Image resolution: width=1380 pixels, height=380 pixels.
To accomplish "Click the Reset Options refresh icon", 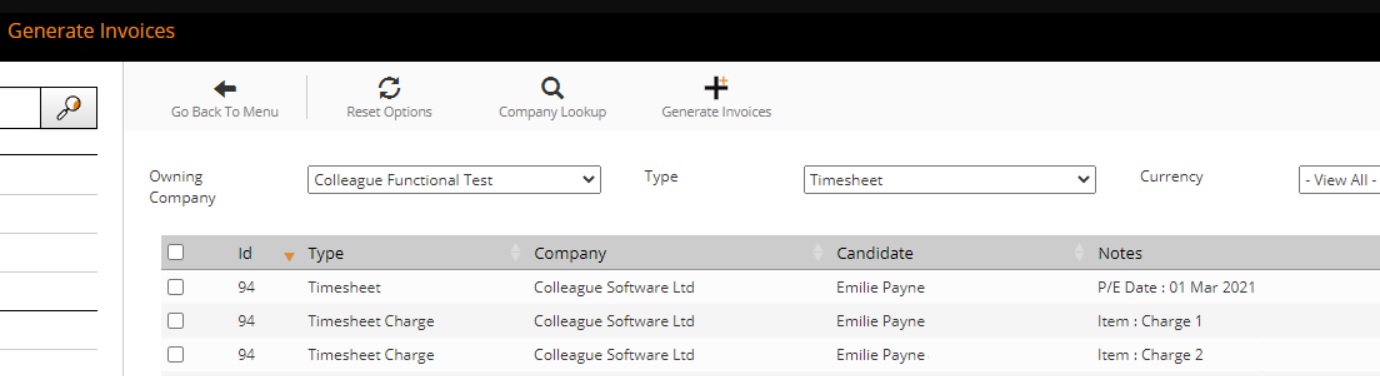I will 389,88.
